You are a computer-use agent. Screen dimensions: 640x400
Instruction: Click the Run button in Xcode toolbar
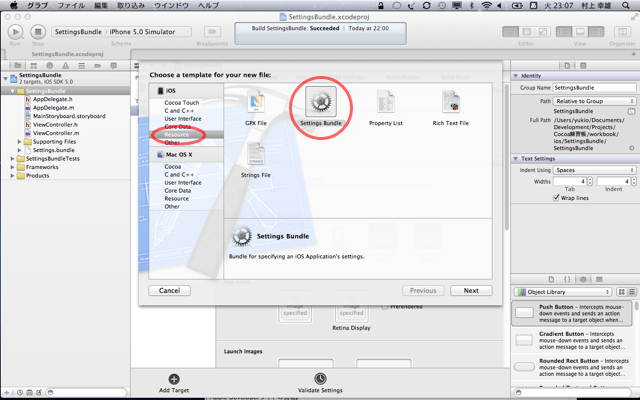coord(15,32)
